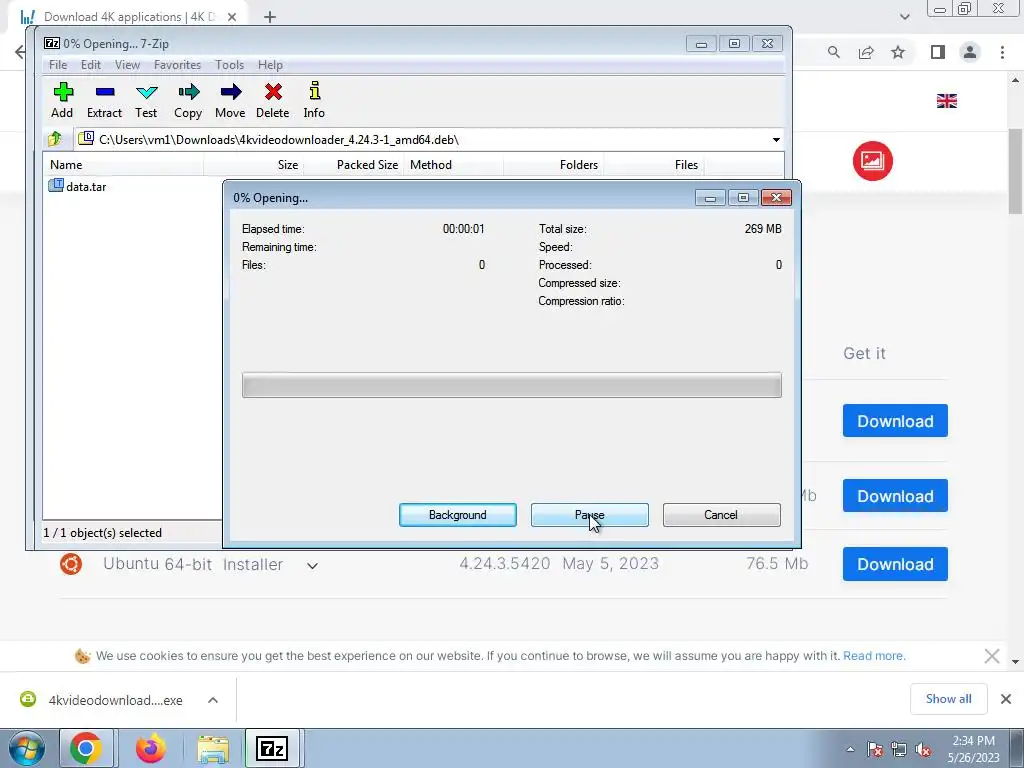Open the Windows Start menu
This screenshot has width=1024, height=768.
(x=25, y=749)
